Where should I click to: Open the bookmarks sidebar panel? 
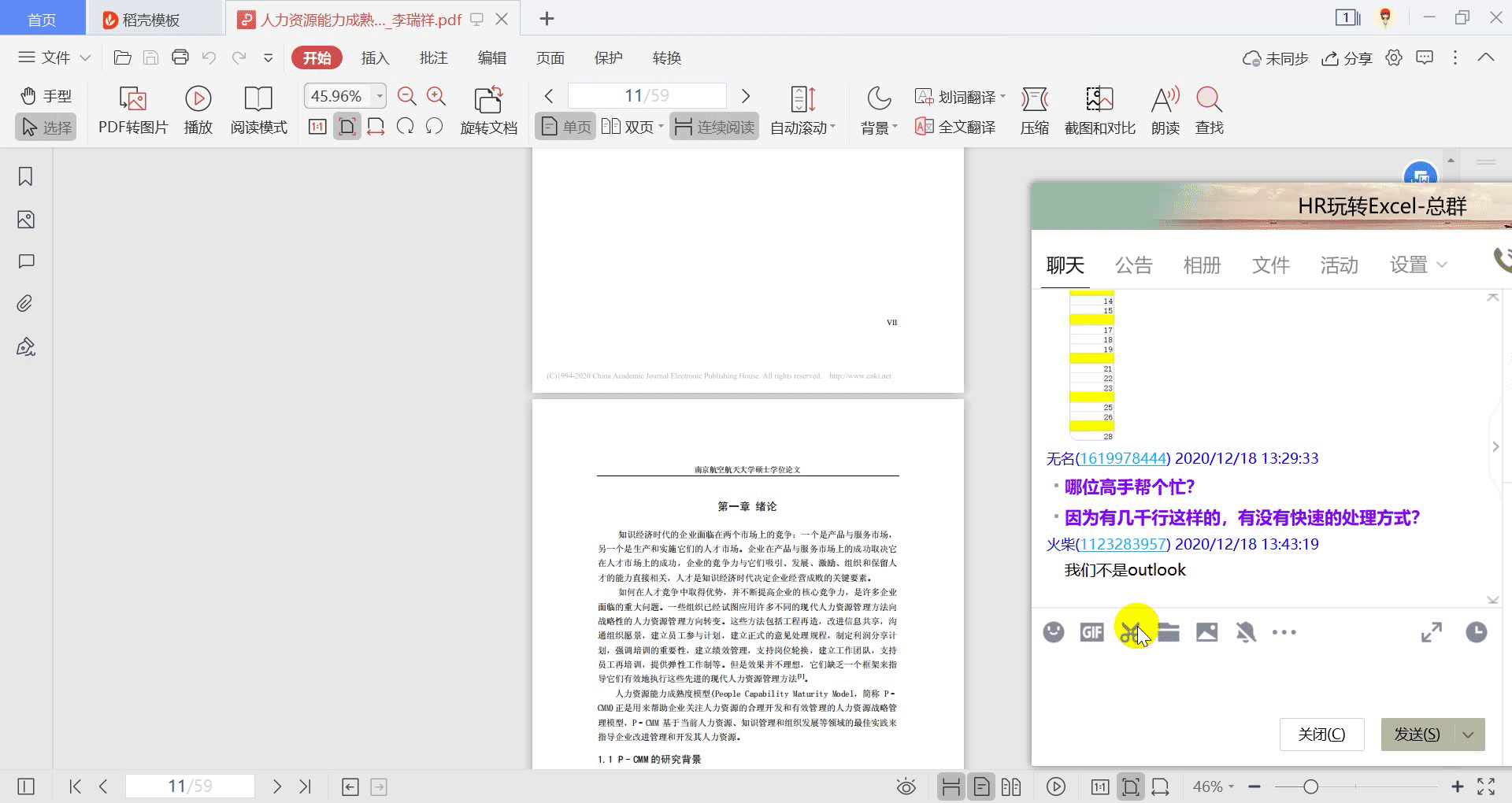pos(26,176)
